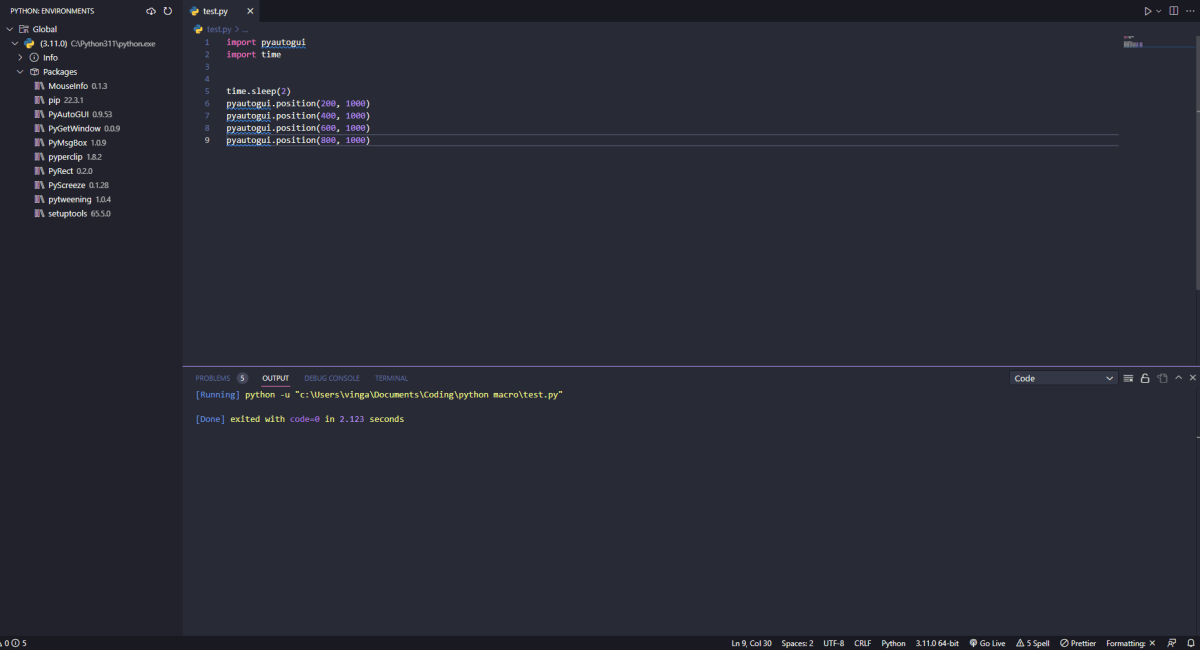Click the time.sleep(2) code line
This screenshot has width=1200, height=650.
(258, 91)
